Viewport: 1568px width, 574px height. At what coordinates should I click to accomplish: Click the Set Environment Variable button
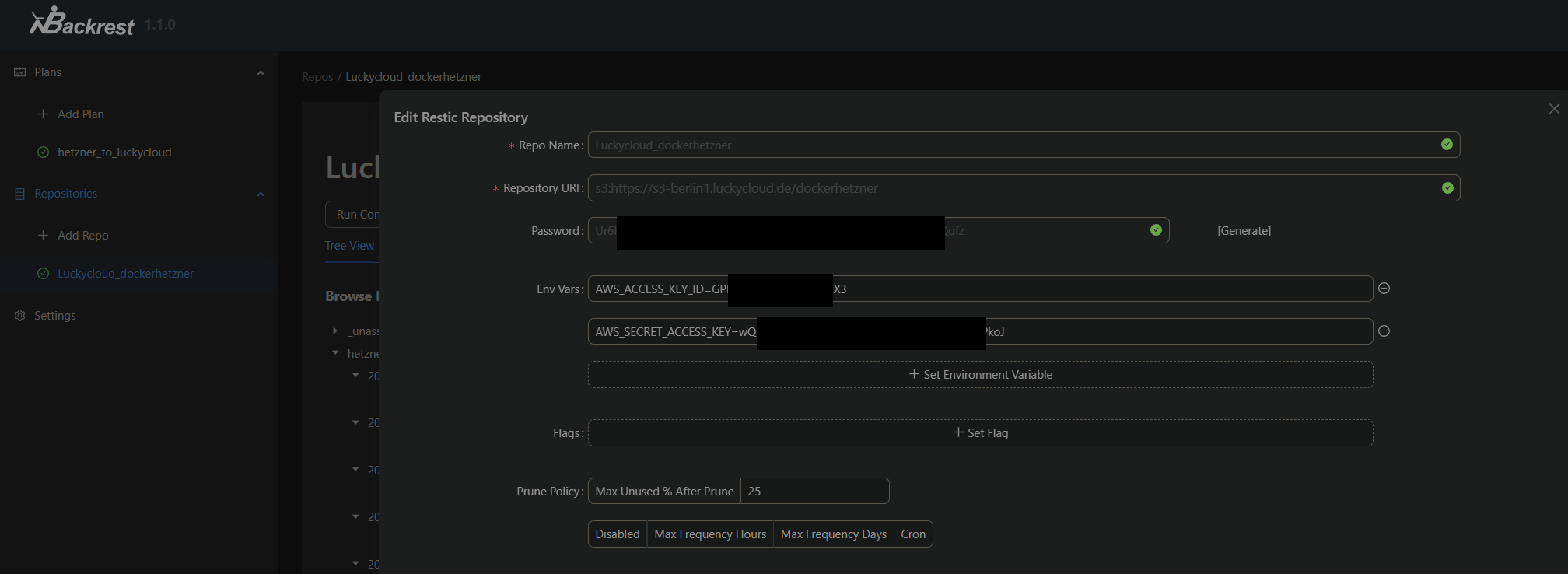point(980,375)
